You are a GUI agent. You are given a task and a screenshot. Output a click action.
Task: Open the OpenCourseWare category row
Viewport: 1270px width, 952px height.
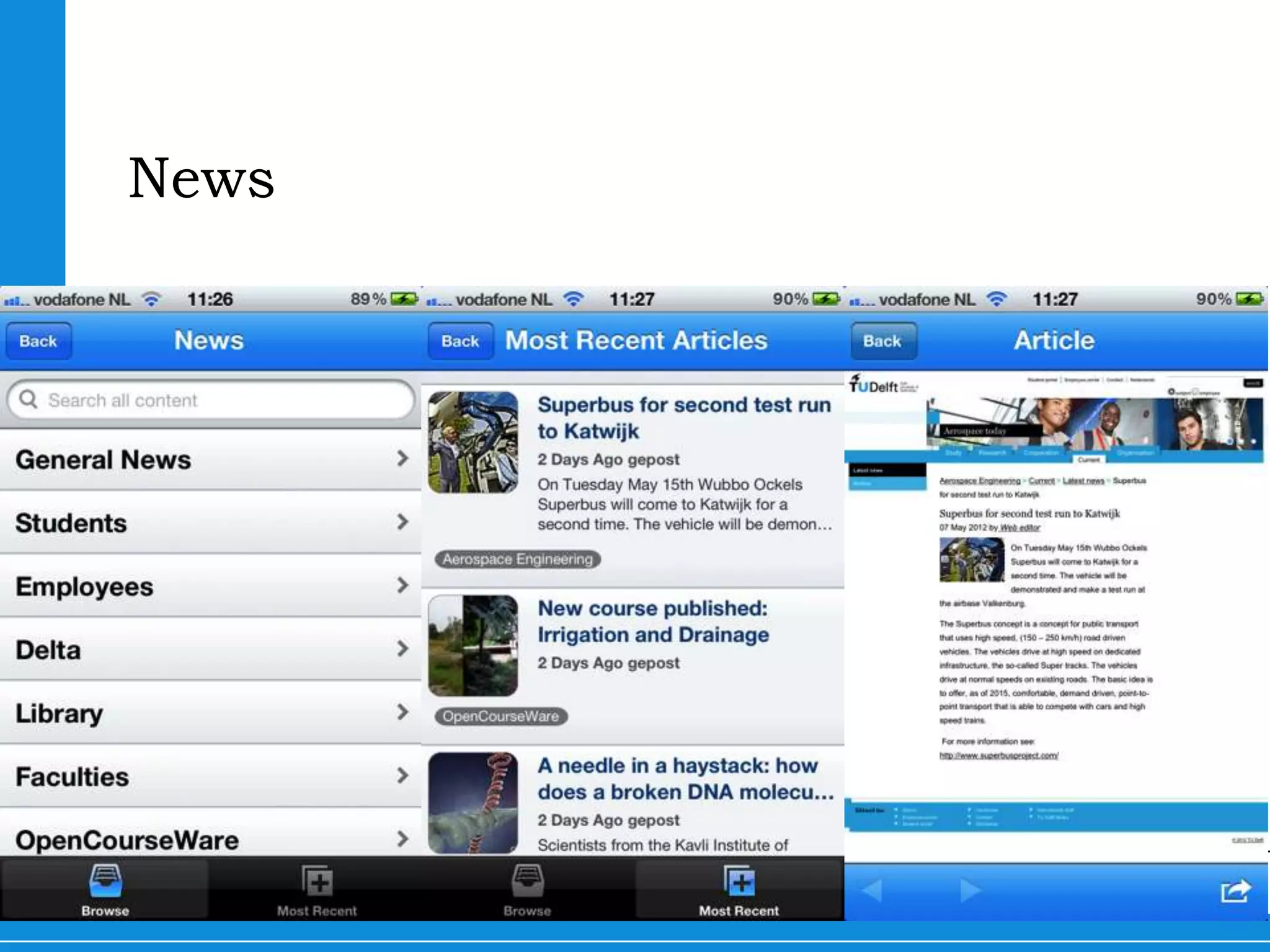[x=211, y=834]
